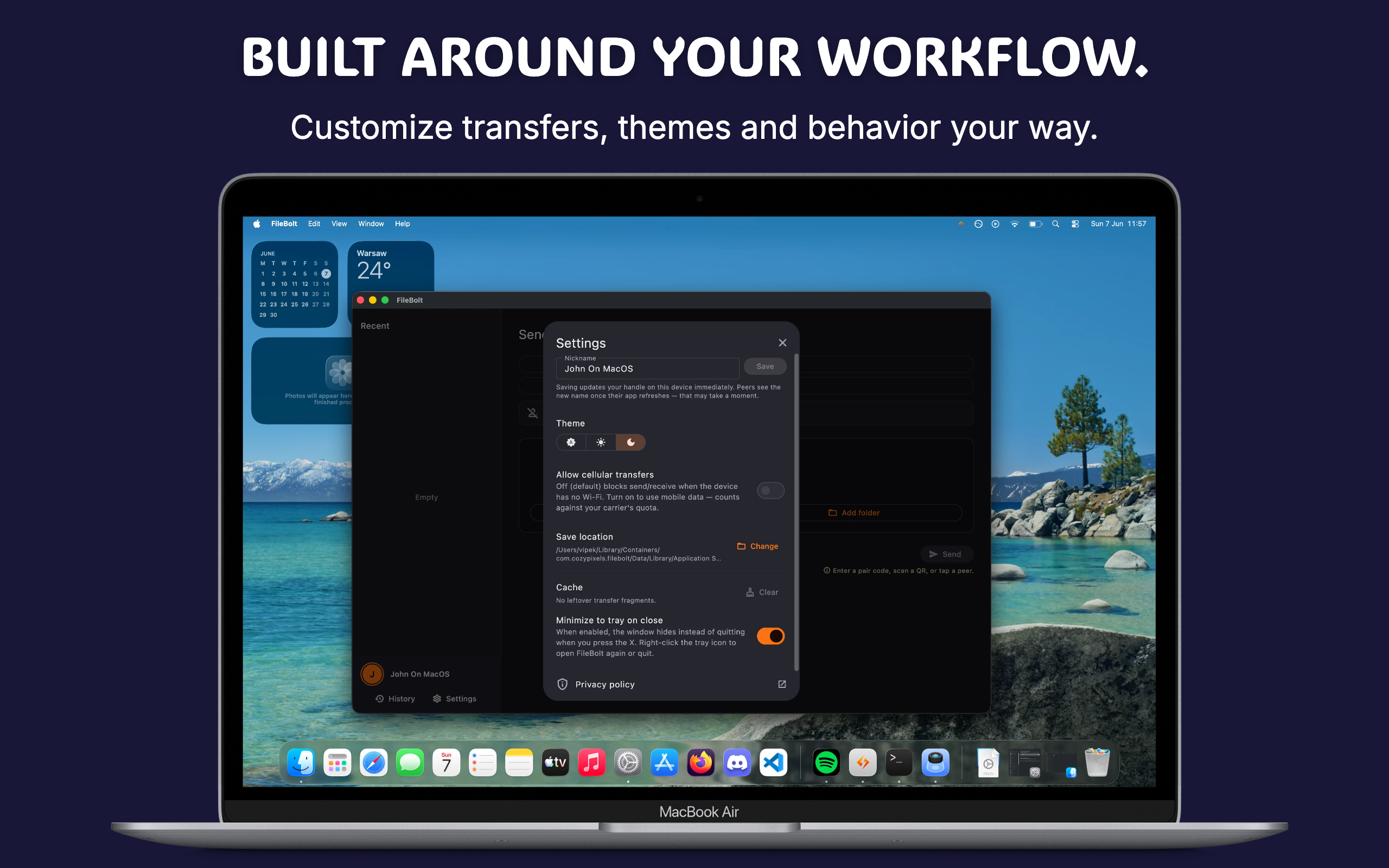Open Terminal from the Dock
Image resolution: width=1389 pixels, height=868 pixels.
(x=899, y=762)
